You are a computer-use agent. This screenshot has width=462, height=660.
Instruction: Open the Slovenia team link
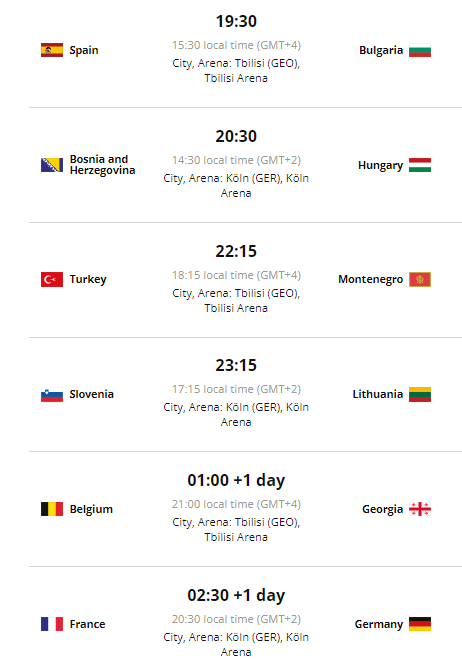point(91,394)
